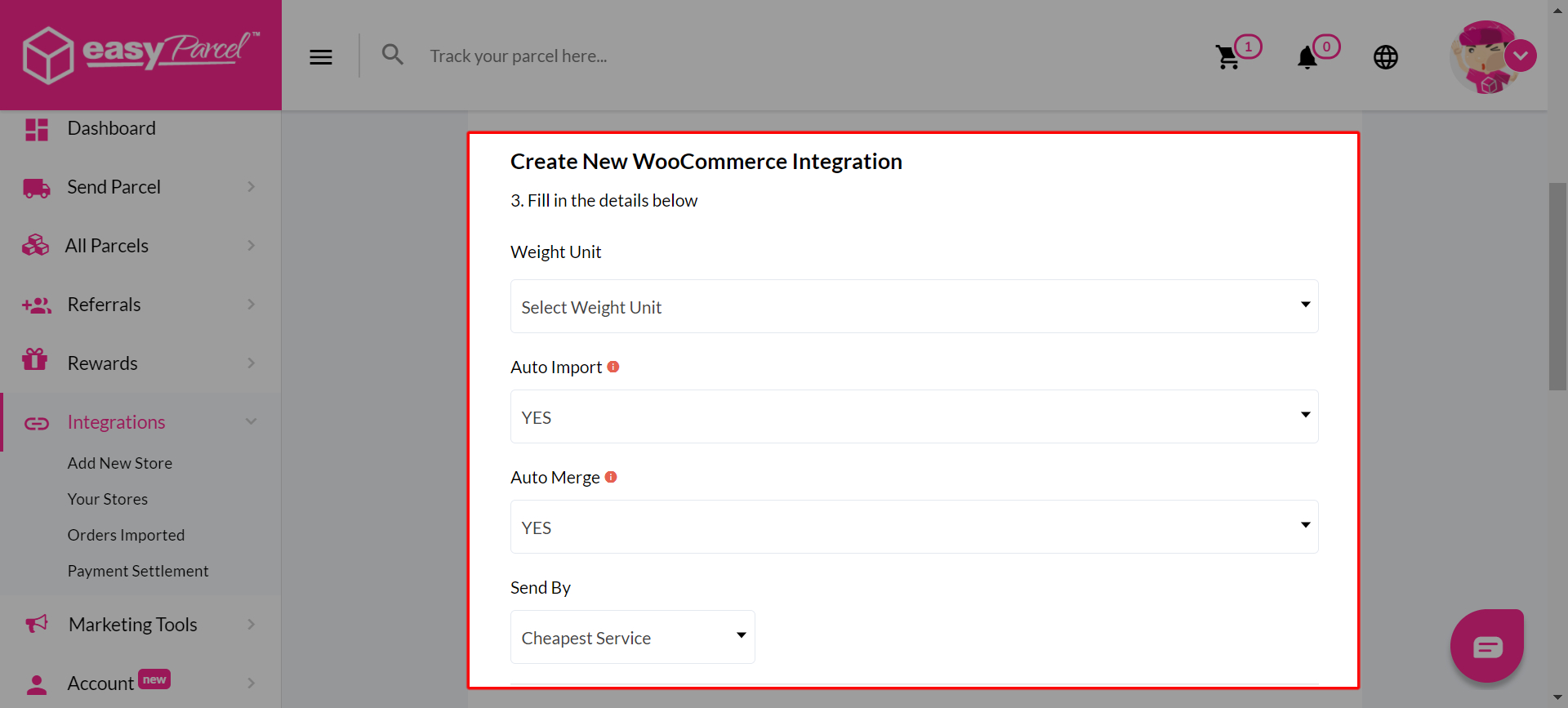The image size is (1568, 708).
Task: Click the All Parcels boxes icon
Action: [35, 246]
